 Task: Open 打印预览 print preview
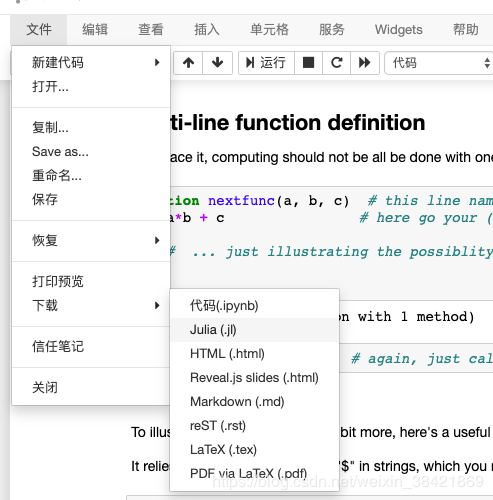click(x=91, y=281)
